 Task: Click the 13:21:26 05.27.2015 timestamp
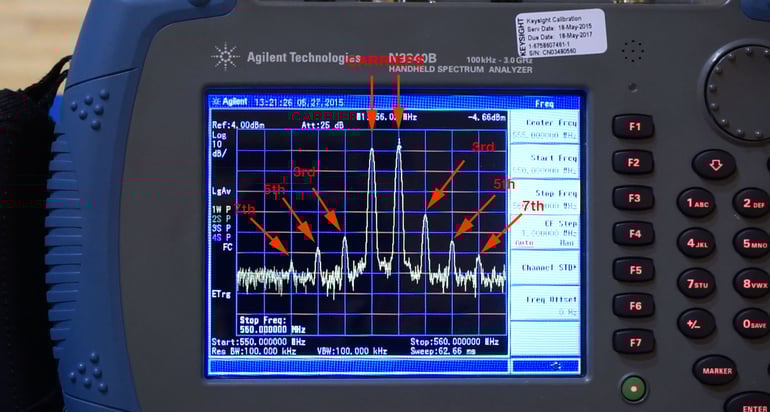[x=299, y=103]
